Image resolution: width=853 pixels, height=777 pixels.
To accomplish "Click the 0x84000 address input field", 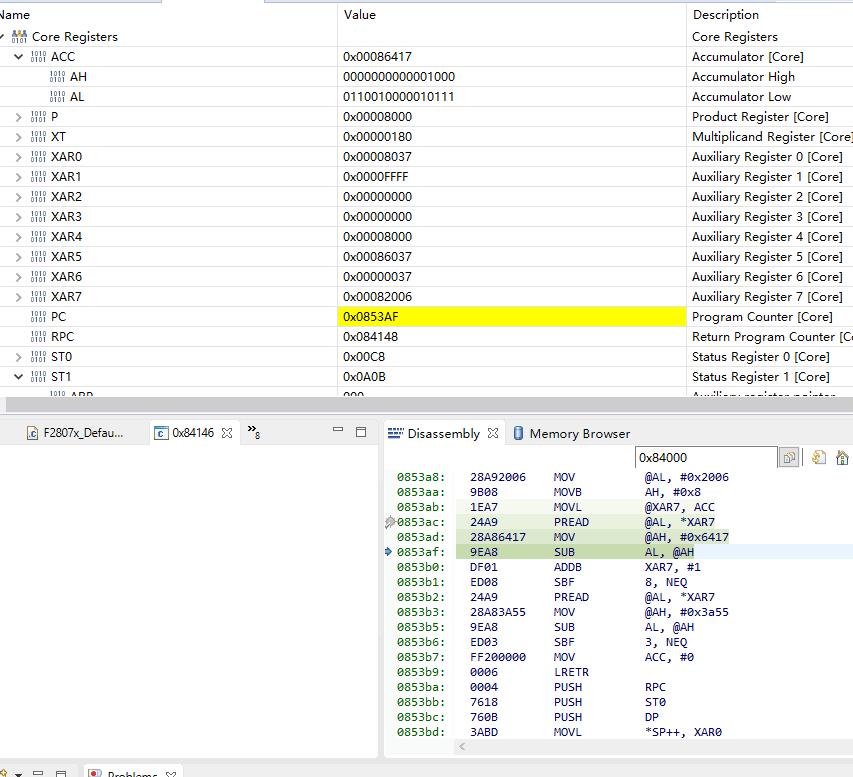I will 706,458.
